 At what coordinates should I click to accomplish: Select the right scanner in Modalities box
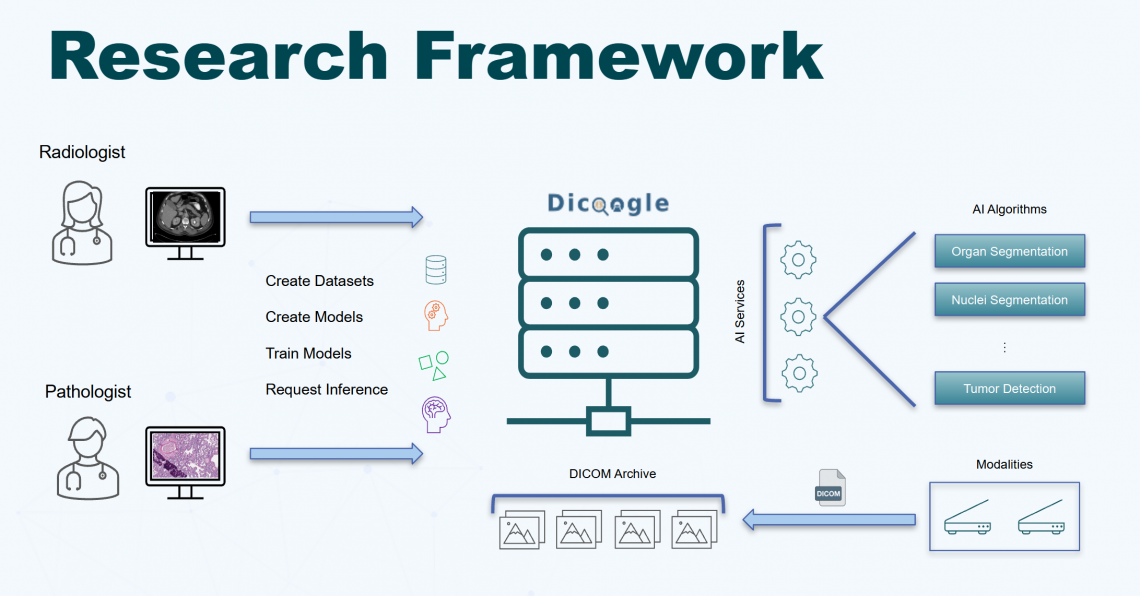click(x=1042, y=518)
